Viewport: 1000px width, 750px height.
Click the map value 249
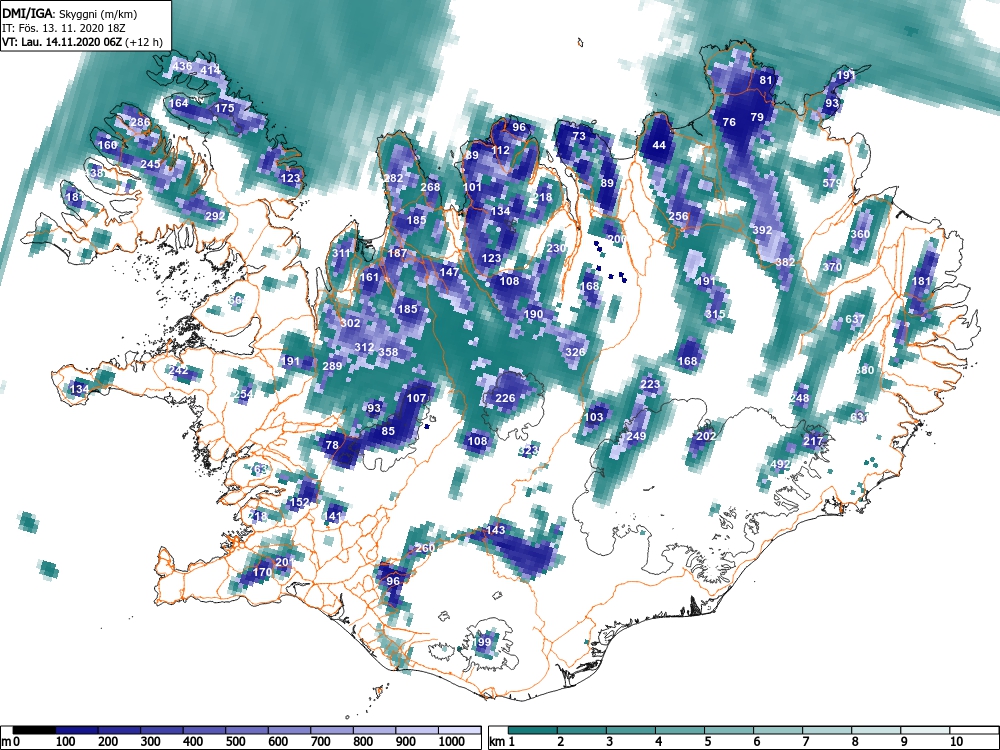coord(636,436)
